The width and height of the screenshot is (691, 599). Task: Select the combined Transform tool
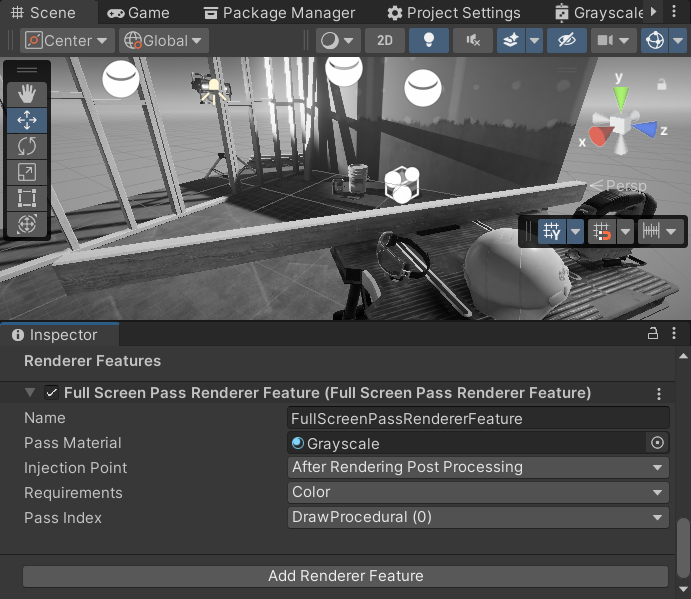(x=27, y=224)
